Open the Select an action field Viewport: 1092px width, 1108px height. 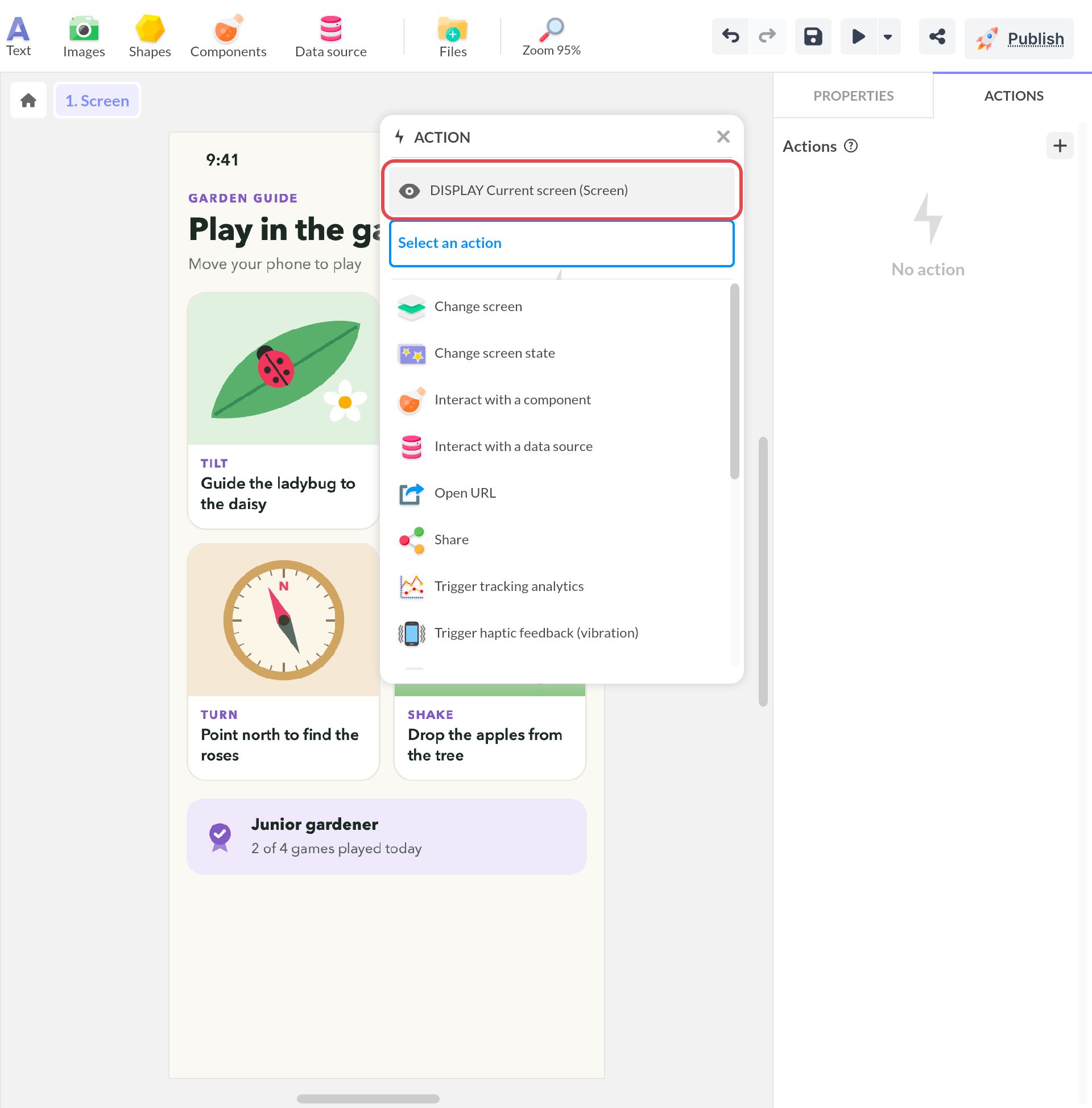(561, 243)
